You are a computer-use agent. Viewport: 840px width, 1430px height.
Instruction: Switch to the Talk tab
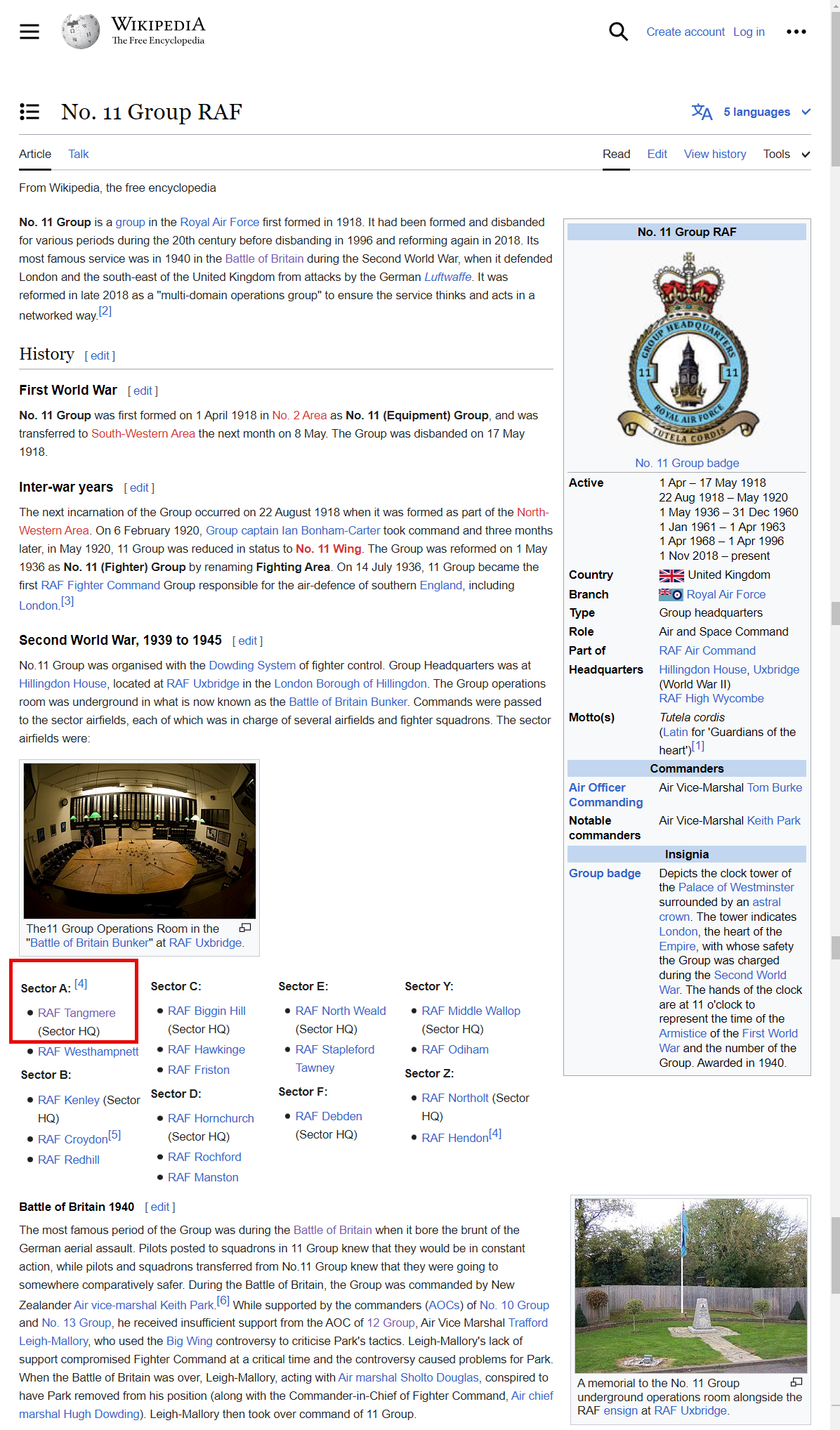(78, 154)
